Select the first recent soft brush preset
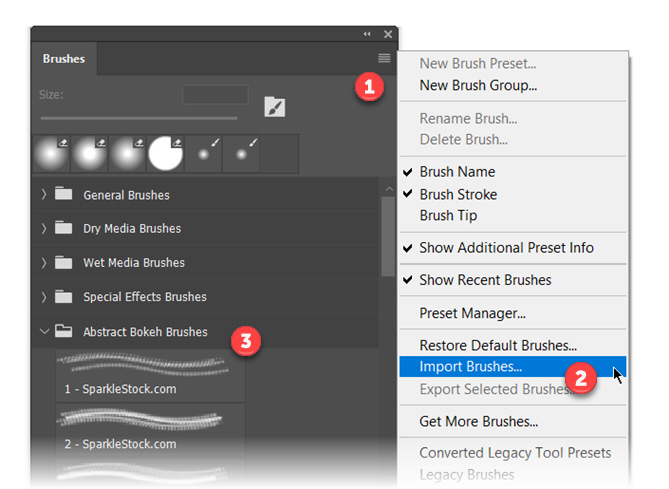The height and width of the screenshot is (489, 669). tap(51, 155)
